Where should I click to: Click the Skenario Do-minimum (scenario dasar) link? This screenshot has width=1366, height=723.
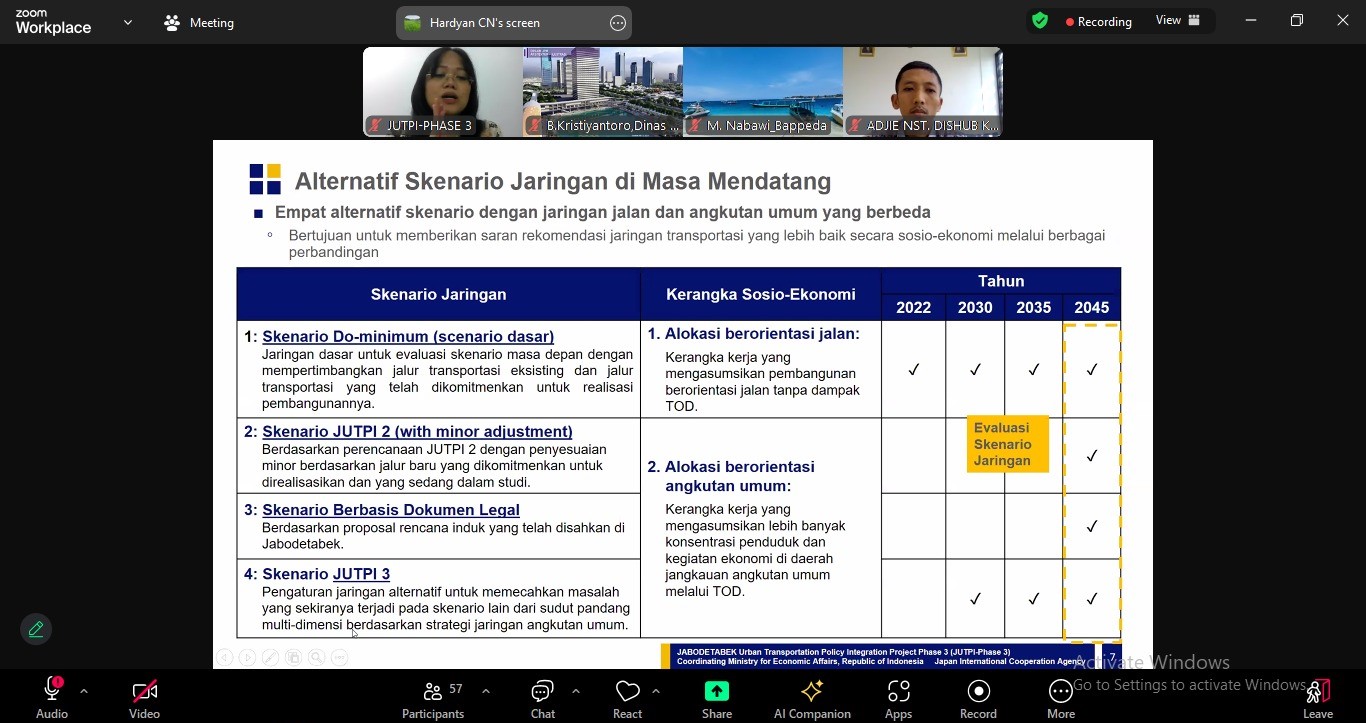[408, 336]
